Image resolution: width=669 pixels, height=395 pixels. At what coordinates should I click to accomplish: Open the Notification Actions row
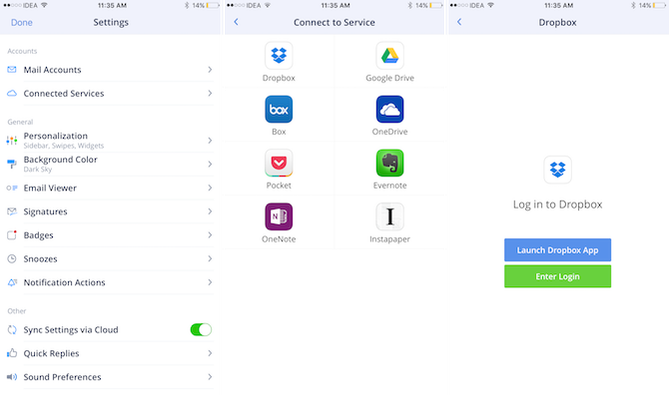point(110,282)
